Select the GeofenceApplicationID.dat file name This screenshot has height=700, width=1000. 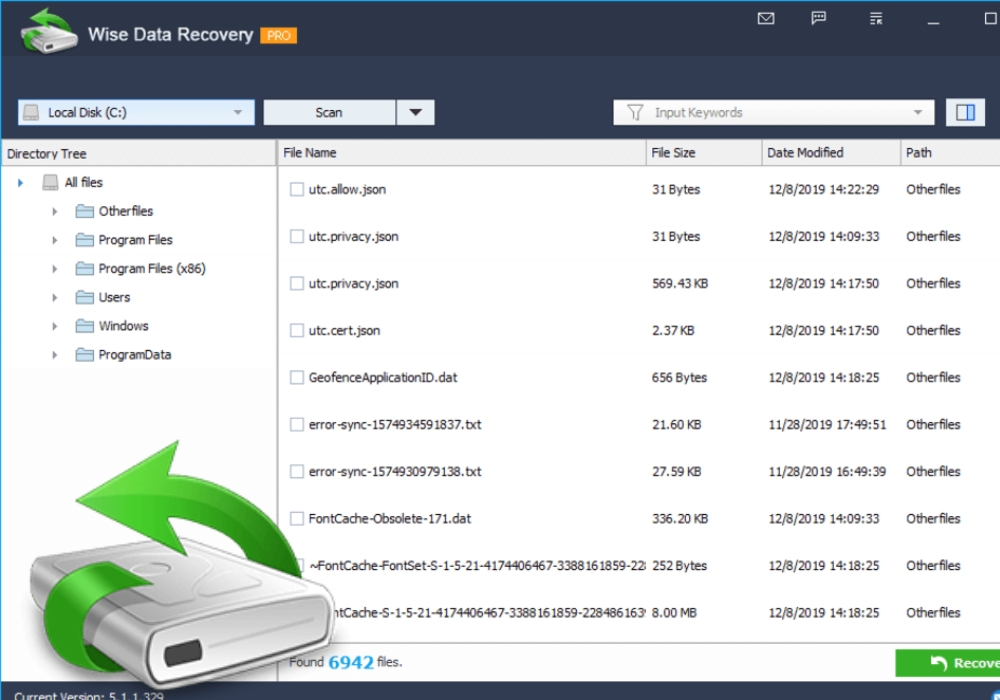coord(383,377)
